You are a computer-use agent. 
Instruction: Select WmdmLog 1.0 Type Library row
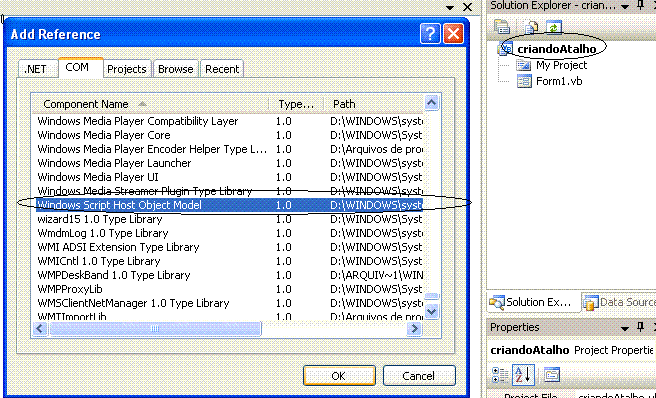pos(229,233)
